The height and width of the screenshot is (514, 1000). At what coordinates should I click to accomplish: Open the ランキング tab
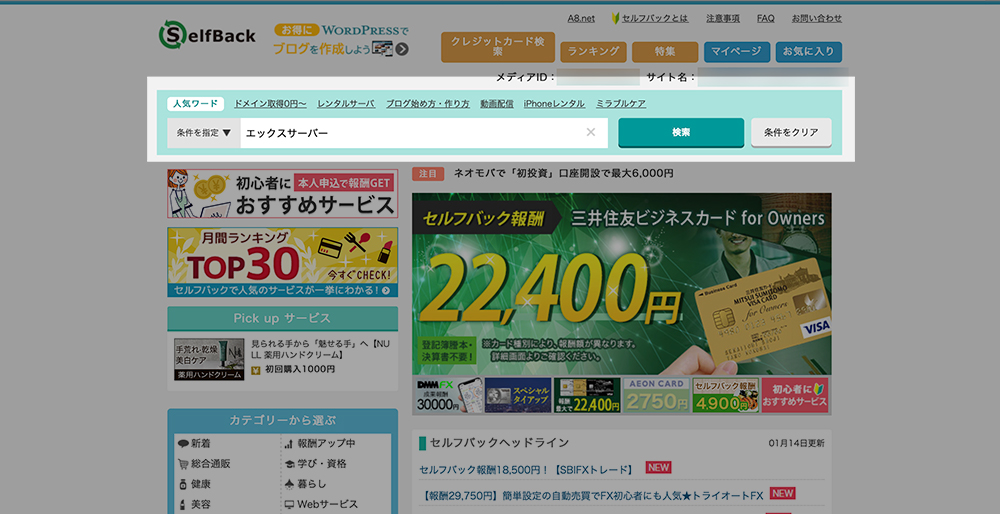pyautogui.click(x=594, y=52)
